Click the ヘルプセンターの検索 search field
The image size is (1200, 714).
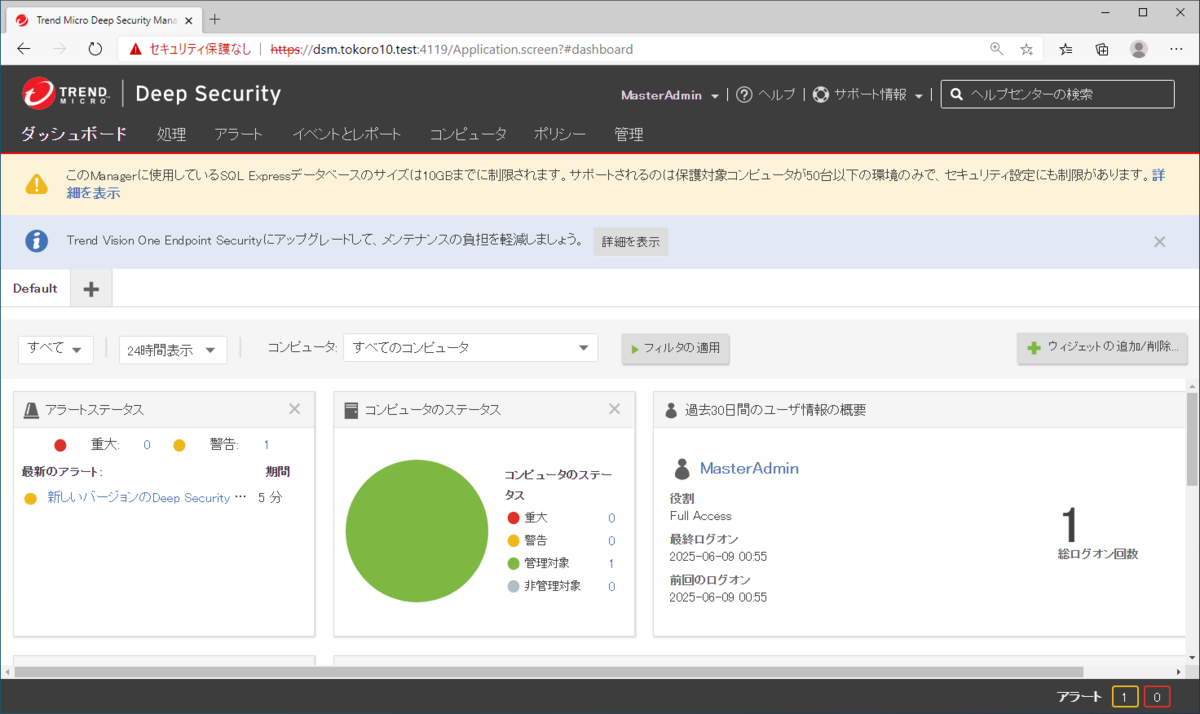point(1058,94)
